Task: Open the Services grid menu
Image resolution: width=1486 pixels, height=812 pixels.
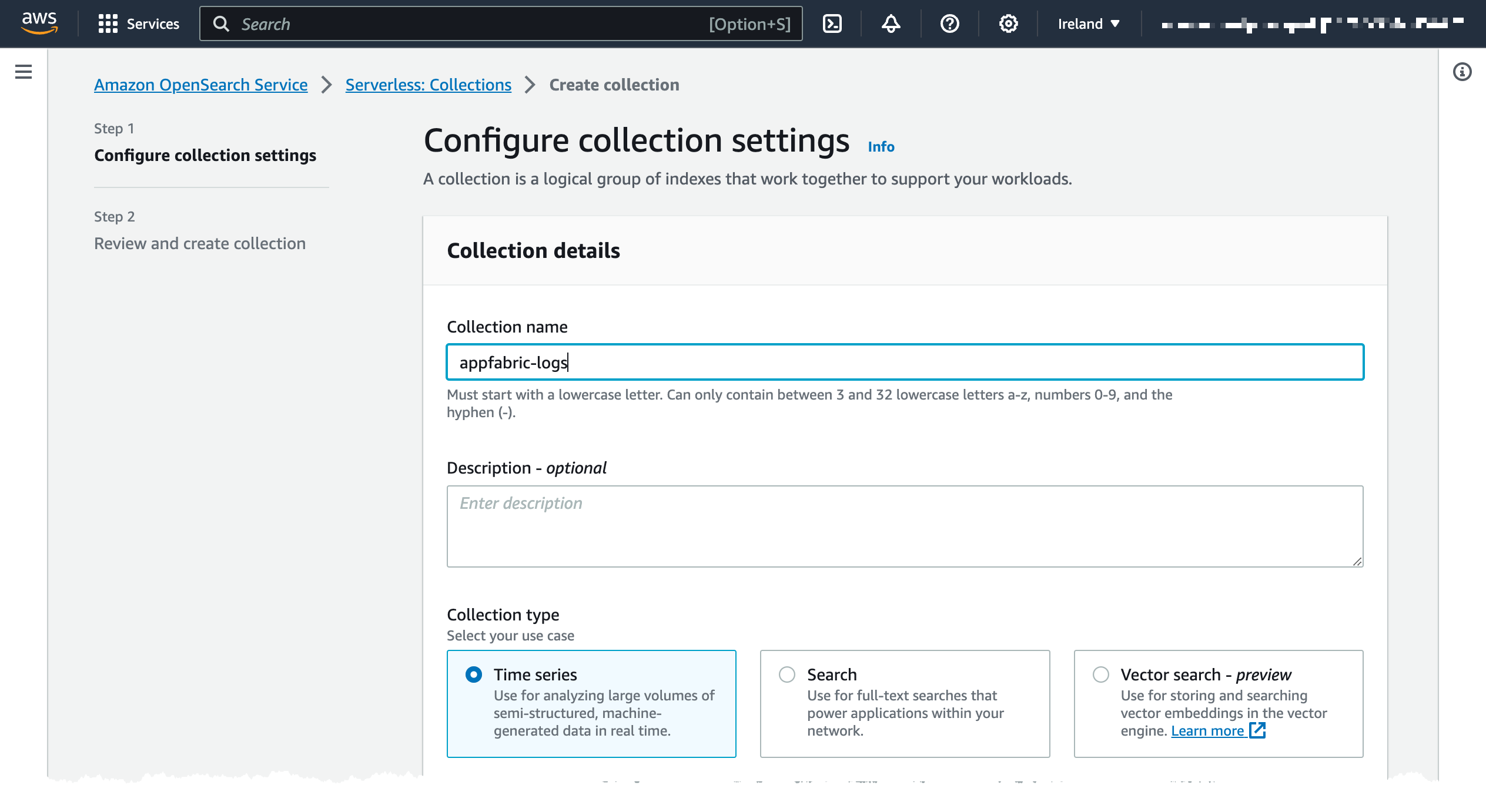Action: (139, 24)
